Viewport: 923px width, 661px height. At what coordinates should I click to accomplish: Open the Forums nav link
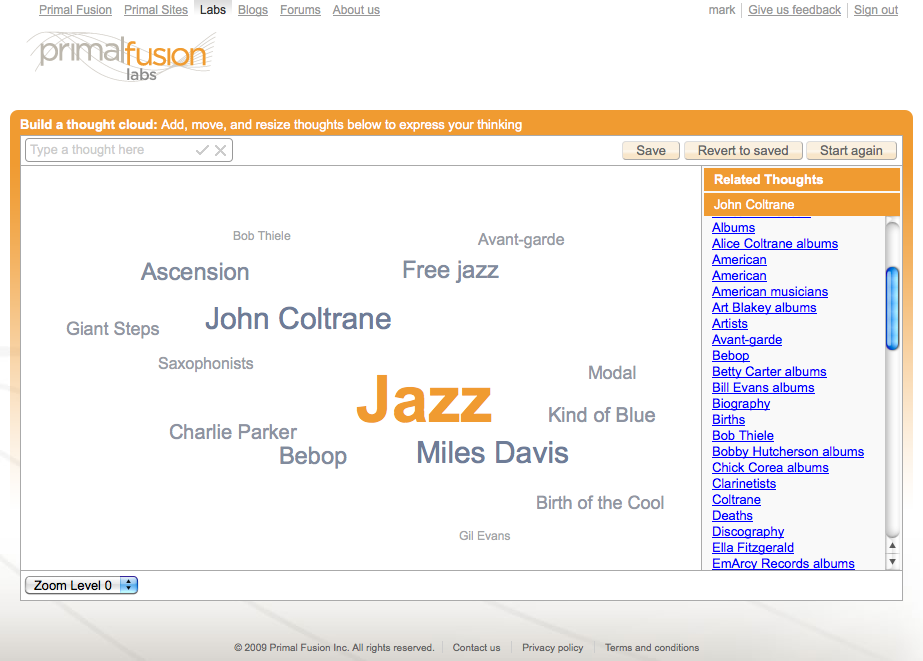[300, 10]
